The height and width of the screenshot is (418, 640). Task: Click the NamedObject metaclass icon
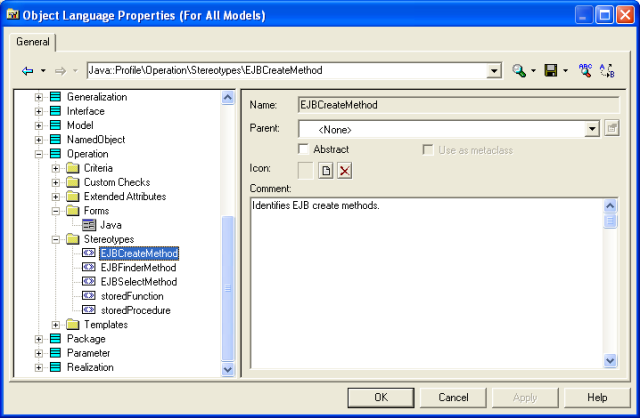pos(56,140)
